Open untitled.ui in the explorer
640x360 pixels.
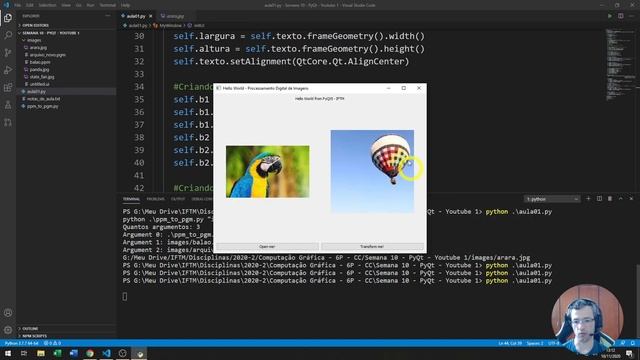tap(39, 84)
